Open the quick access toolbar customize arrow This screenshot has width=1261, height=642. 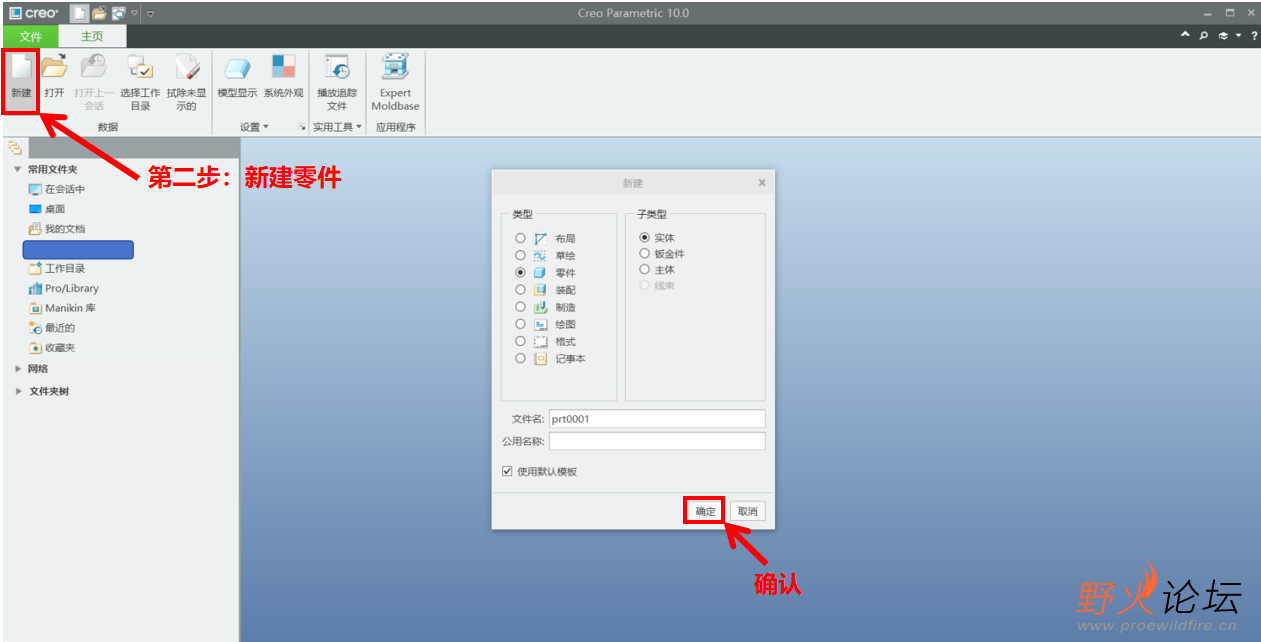pyautogui.click(x=150, y=13)
